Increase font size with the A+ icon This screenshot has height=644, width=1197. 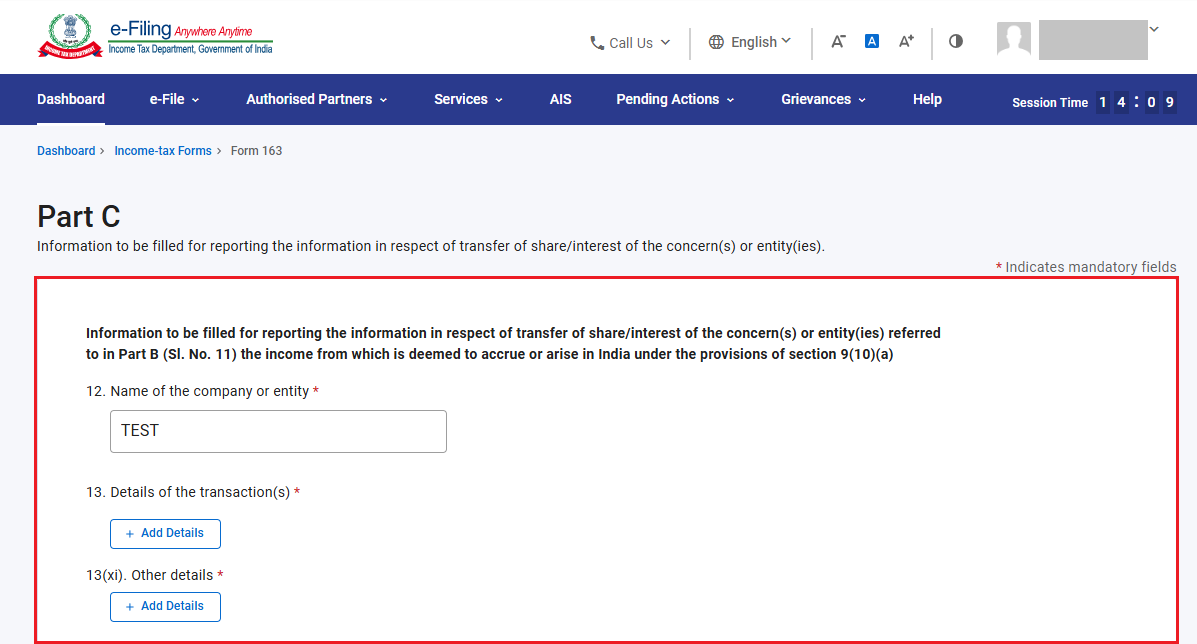click(906, 41)
